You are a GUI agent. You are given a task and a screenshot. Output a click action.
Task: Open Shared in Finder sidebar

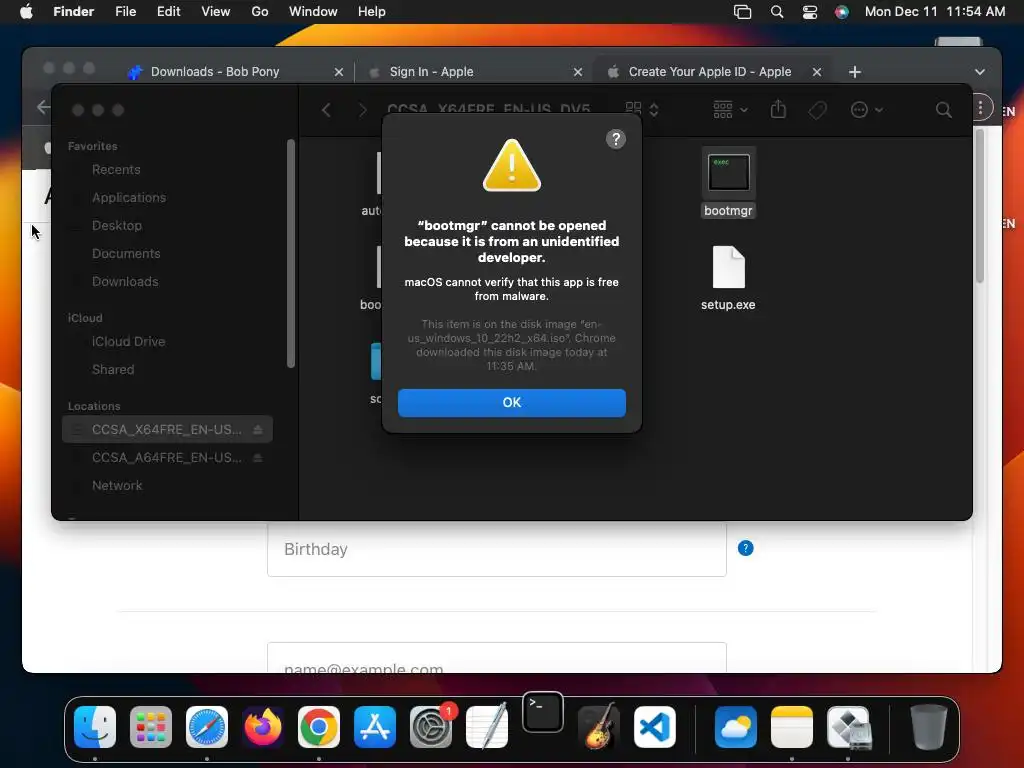pyautogui.click(x=113, y=370)
